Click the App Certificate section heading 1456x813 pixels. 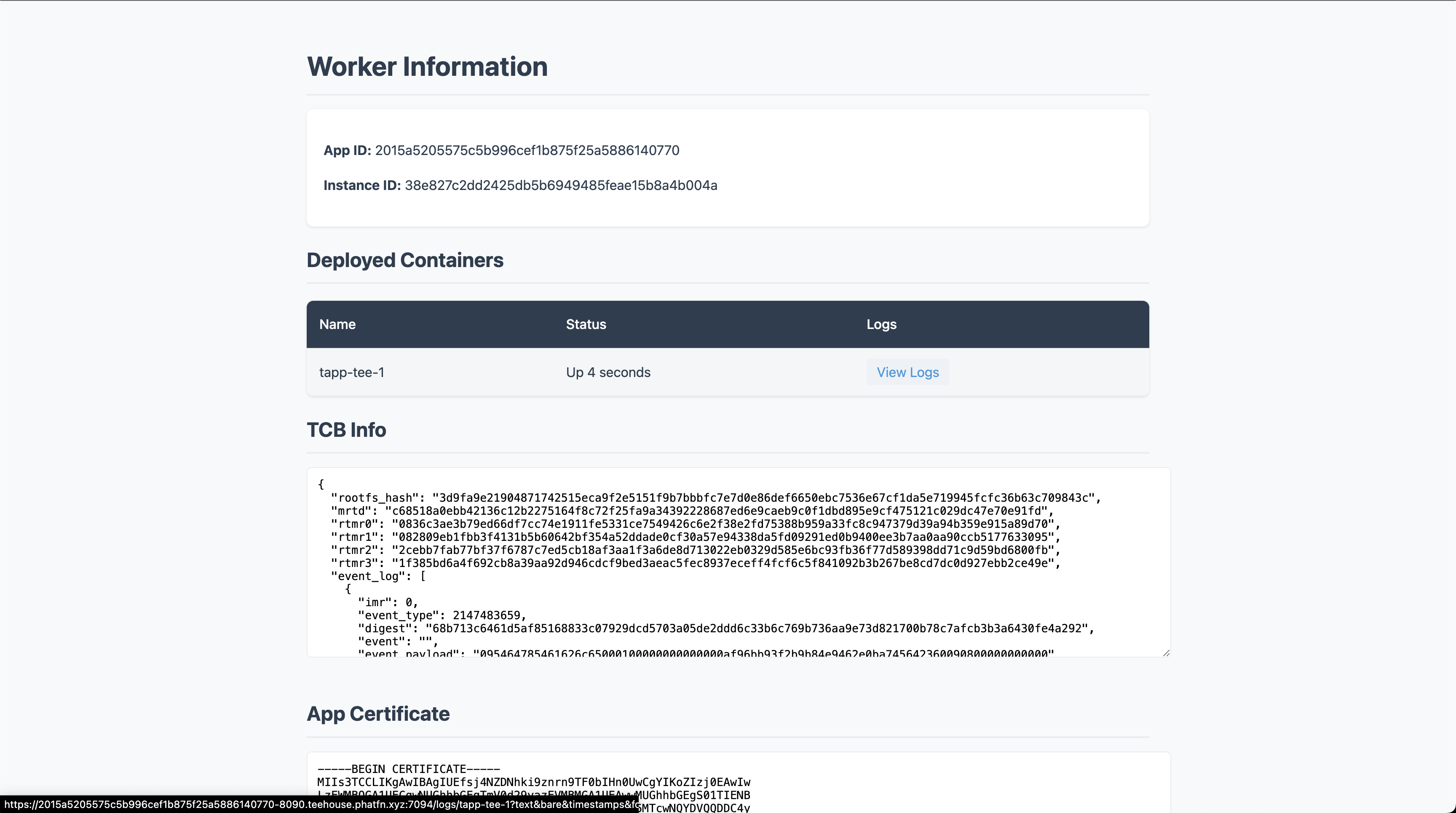pos(377,714)
